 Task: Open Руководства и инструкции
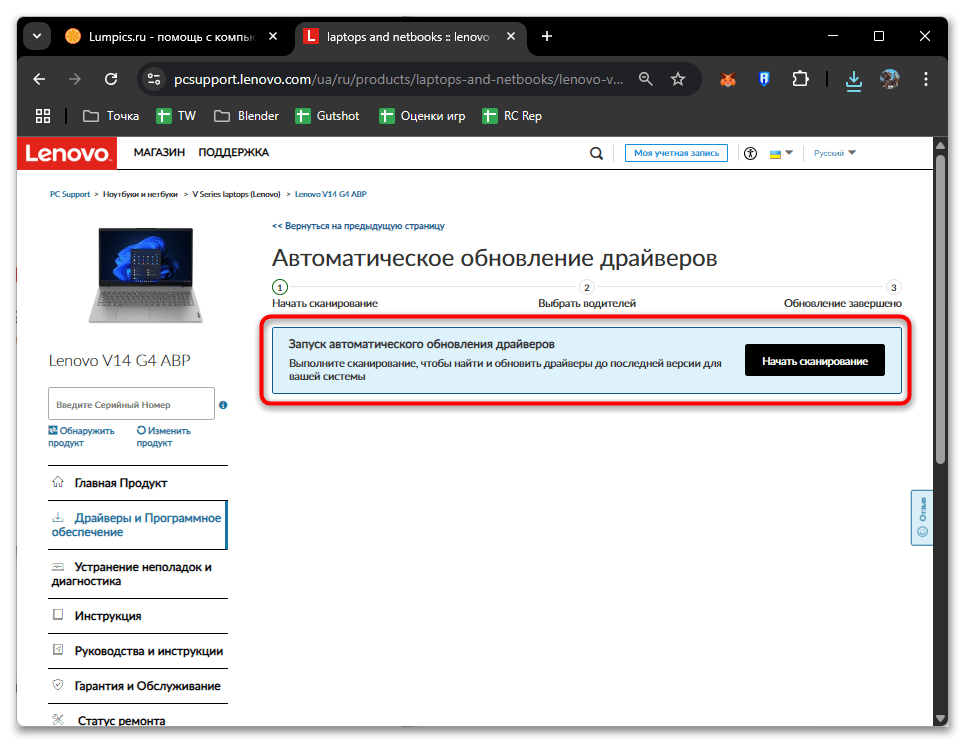tap(138, 651)
